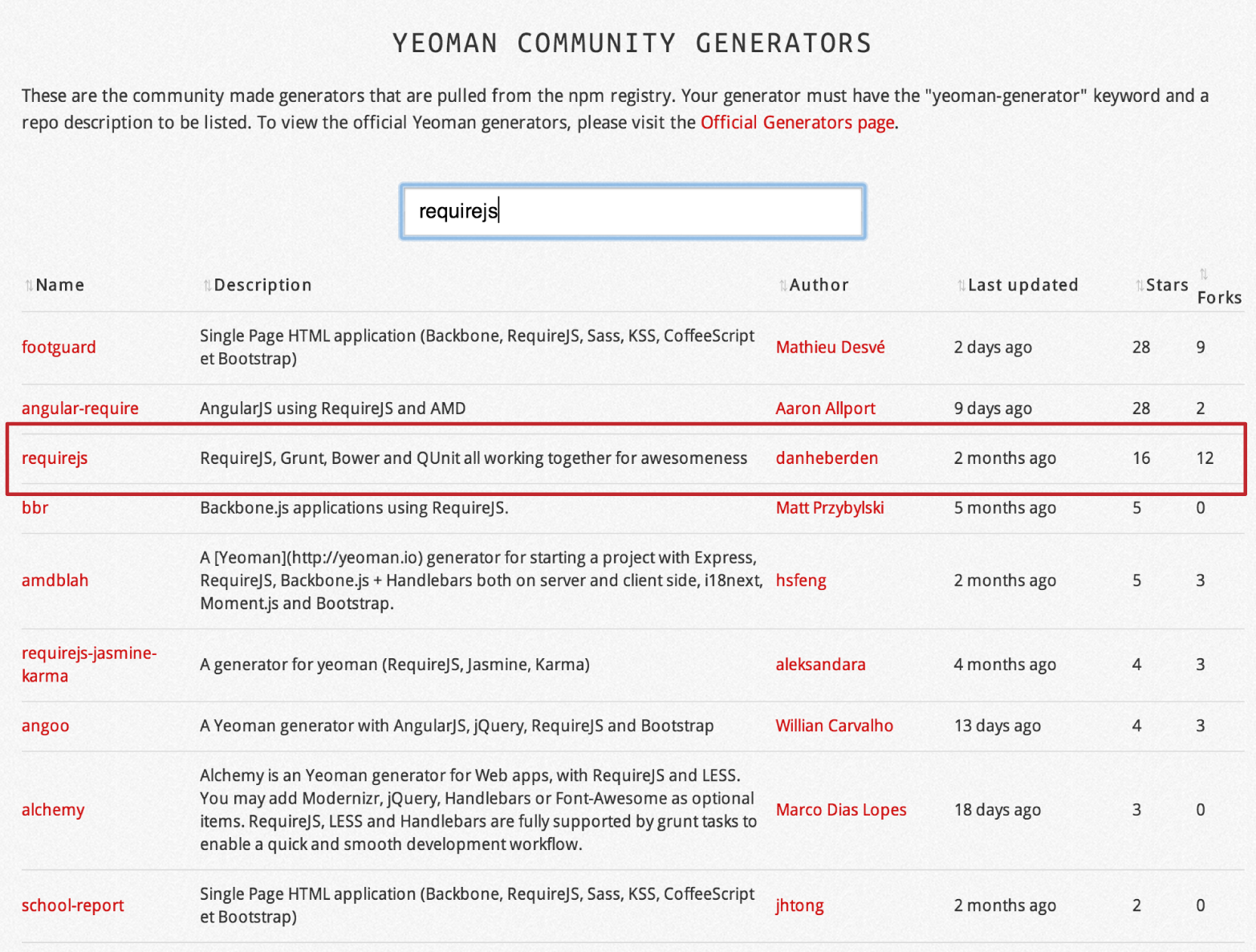Open the footguard generator link

(59, 348)
